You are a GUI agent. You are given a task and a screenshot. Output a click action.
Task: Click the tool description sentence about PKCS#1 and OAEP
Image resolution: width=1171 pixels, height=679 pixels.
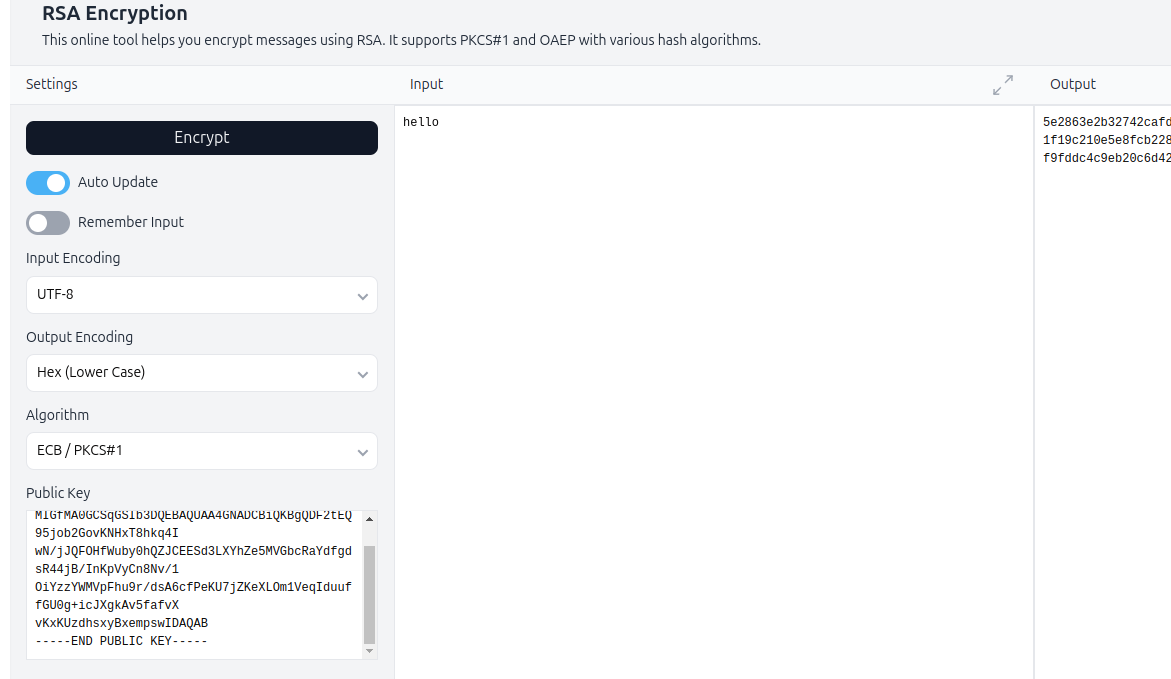click(x=401, y=40)
